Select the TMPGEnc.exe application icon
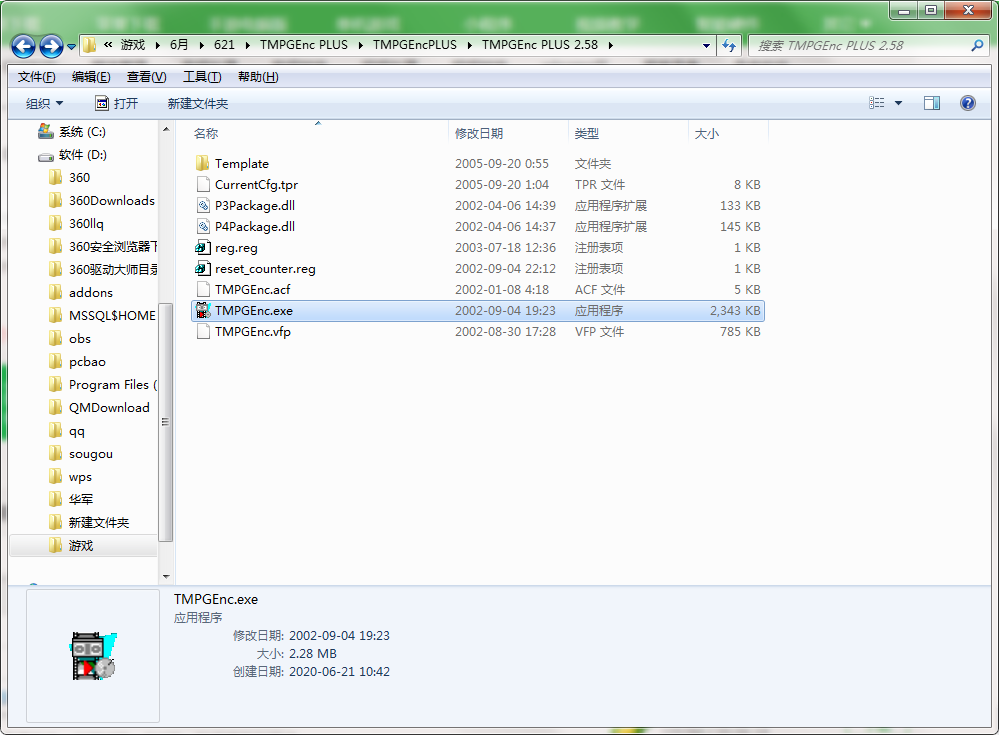Screen dimensions: 999x735 [203, 311]
